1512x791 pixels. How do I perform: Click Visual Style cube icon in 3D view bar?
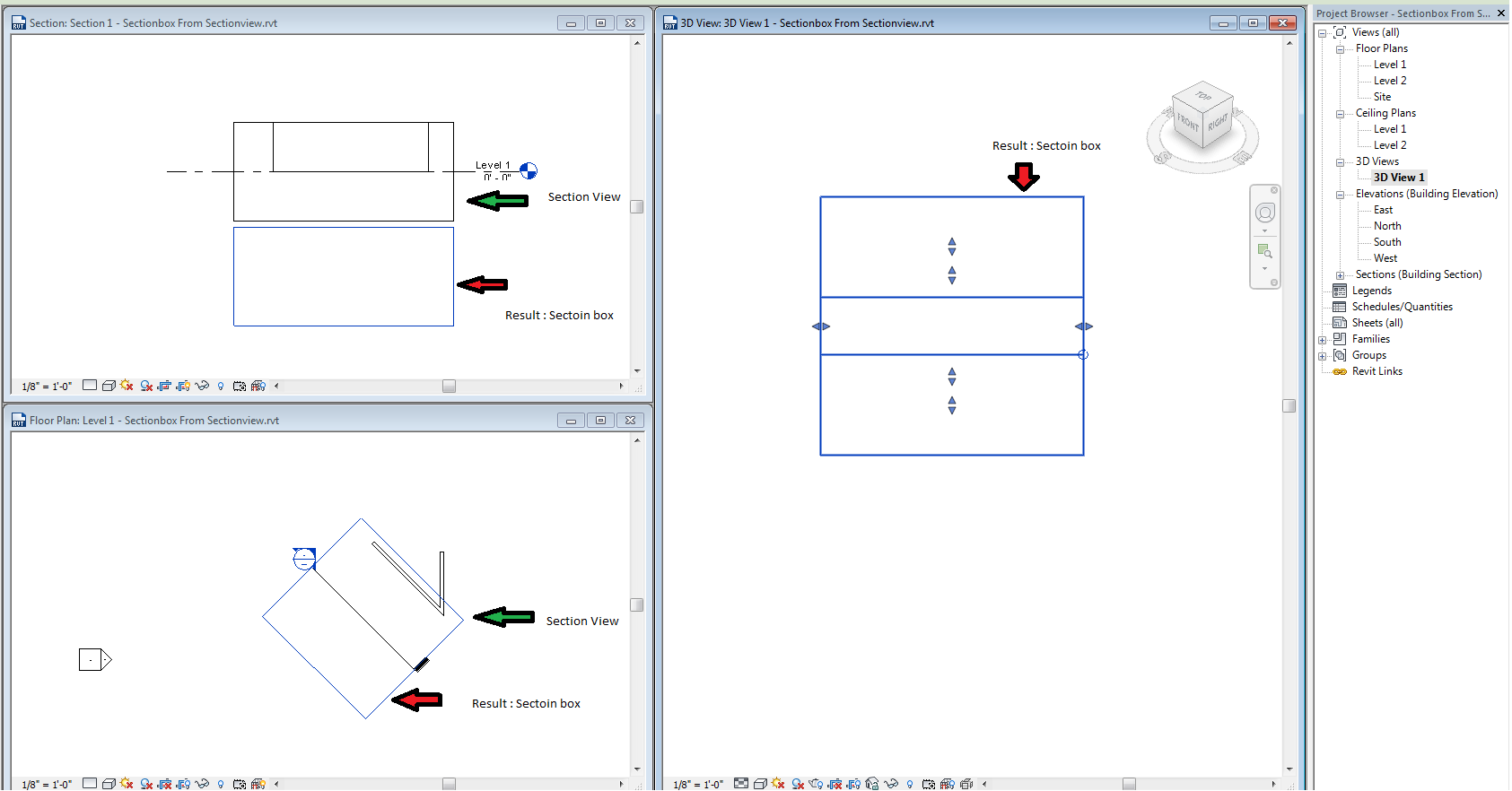coord(760,784)
